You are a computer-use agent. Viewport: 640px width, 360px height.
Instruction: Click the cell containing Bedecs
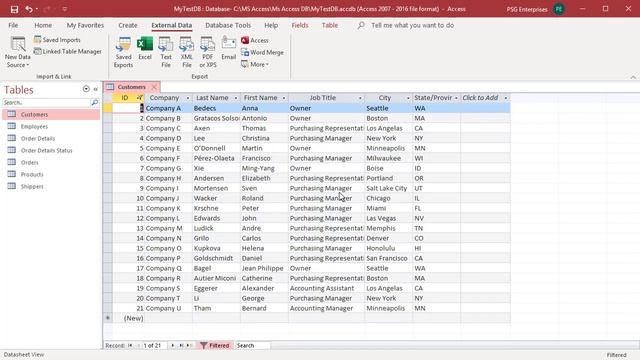click(x=216, y=108)
